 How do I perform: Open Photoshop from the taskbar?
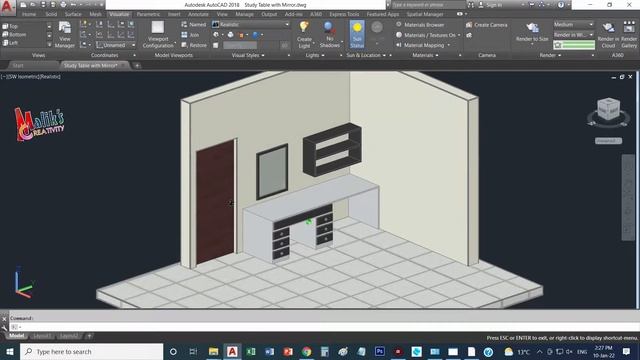[x=380, y=351]
